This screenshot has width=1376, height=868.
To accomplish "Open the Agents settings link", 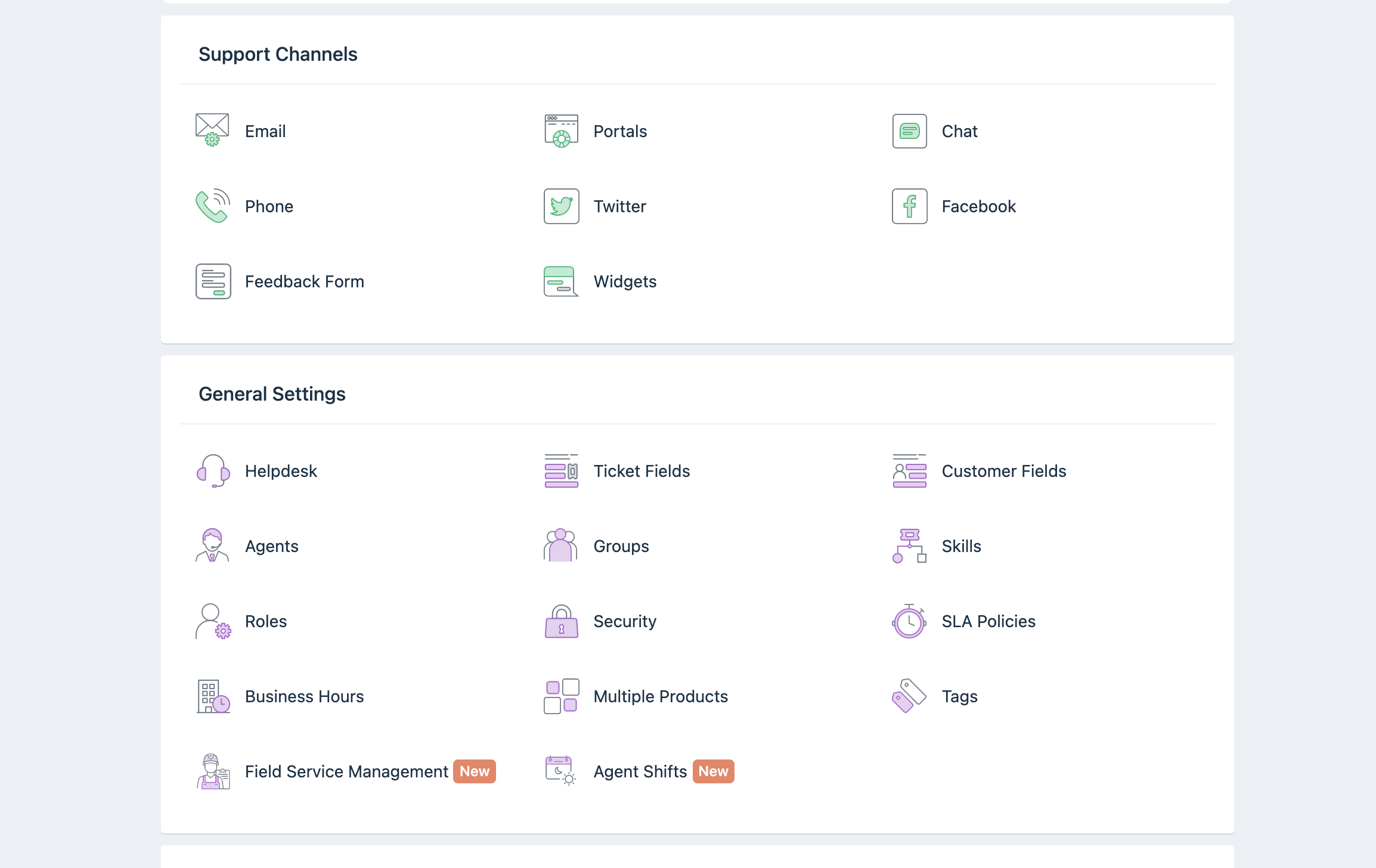I will click(x=271, y=546).
